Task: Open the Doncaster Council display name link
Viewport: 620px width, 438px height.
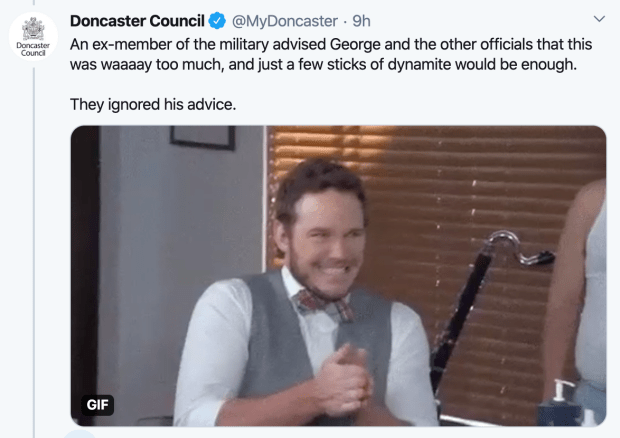Action: click(x=137, y=21)
